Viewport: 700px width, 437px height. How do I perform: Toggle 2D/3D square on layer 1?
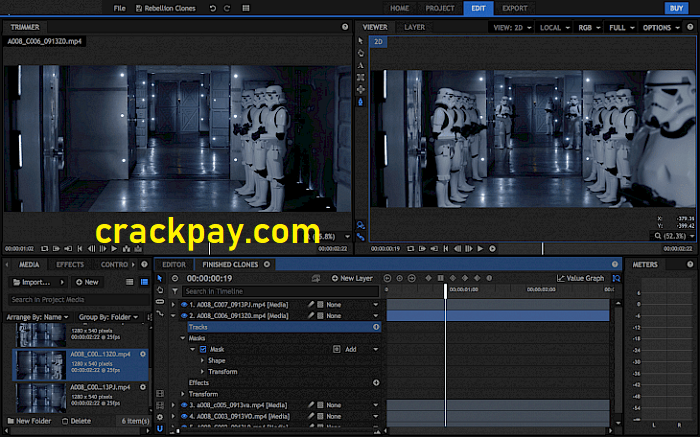320,304
